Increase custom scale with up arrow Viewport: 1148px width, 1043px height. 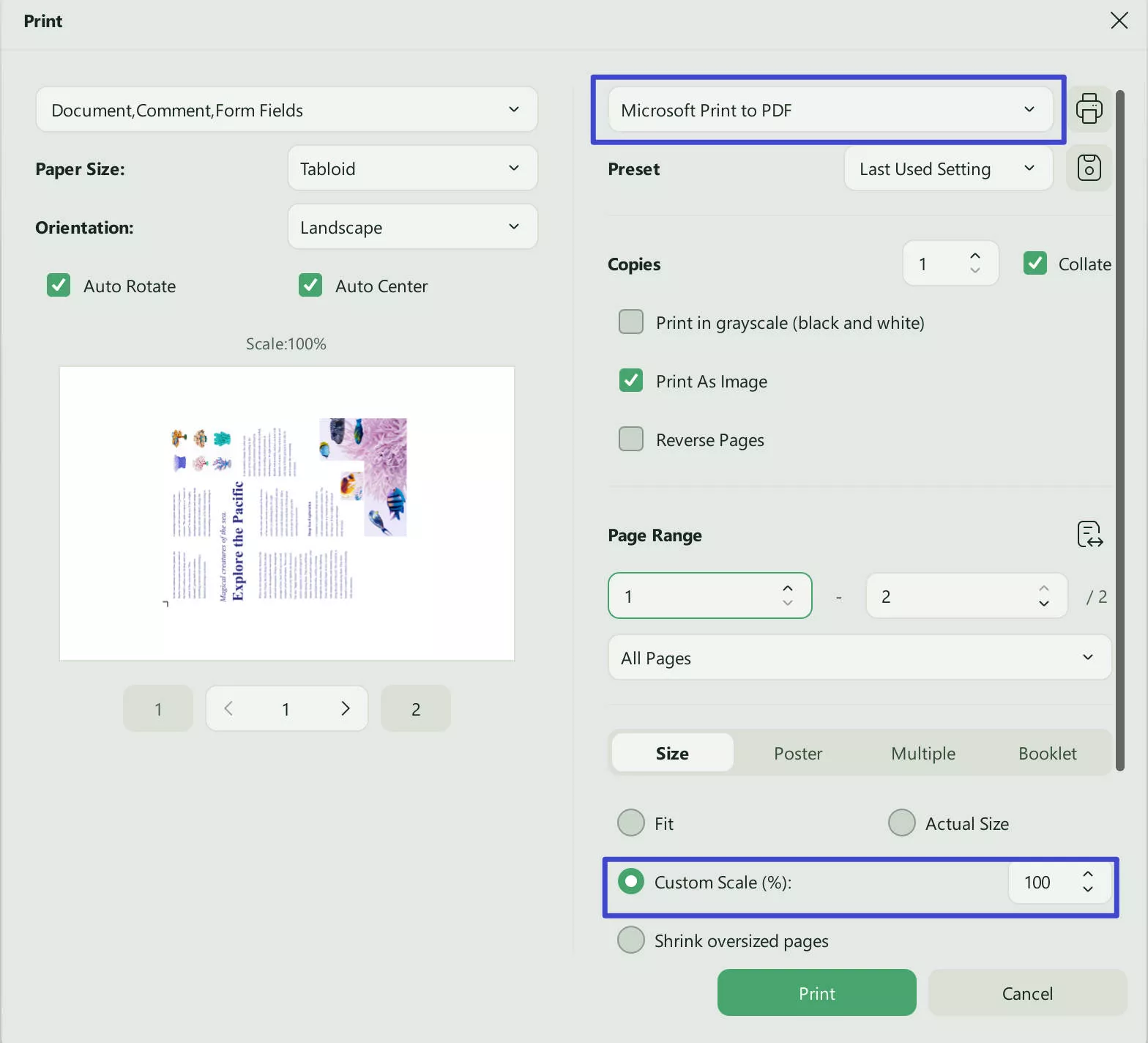tap(1088, 874)
